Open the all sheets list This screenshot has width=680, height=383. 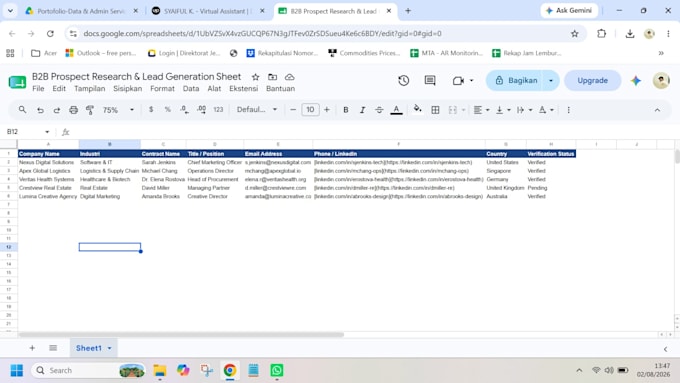[53, 348]
